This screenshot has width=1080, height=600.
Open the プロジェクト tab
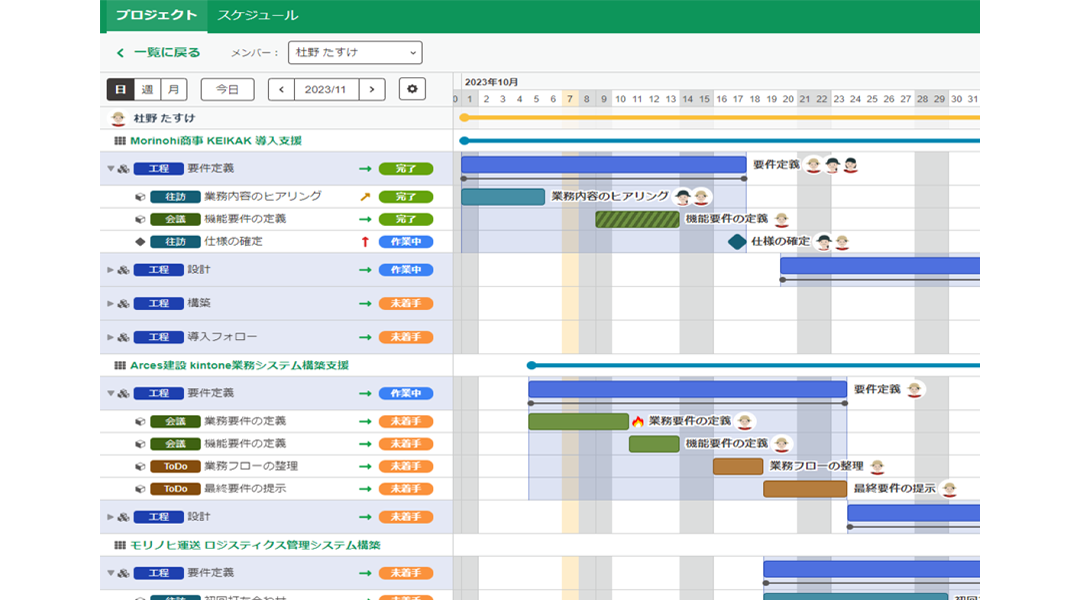[x=156, y=15]
